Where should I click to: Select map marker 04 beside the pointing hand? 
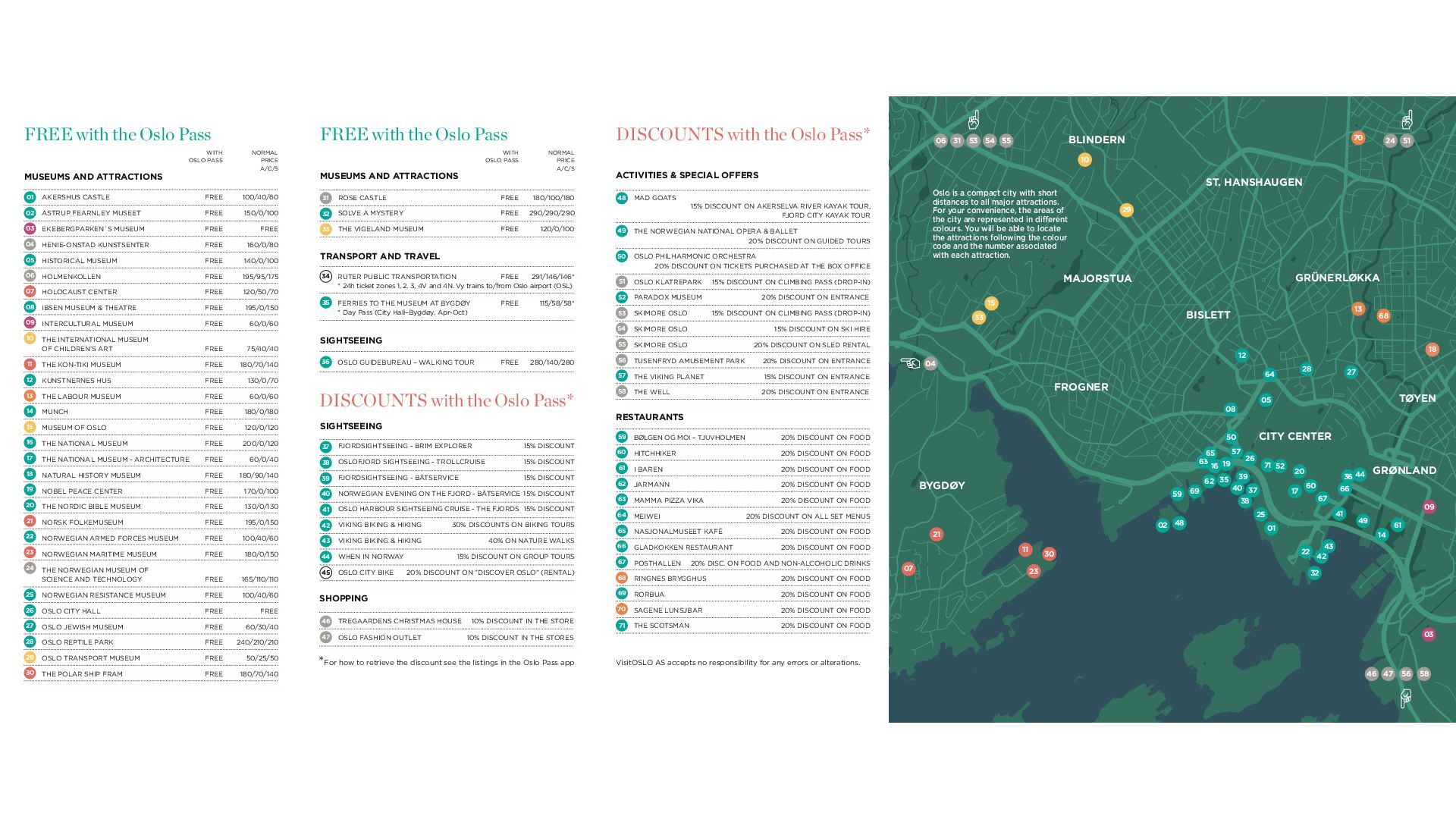tap(930, 363)
